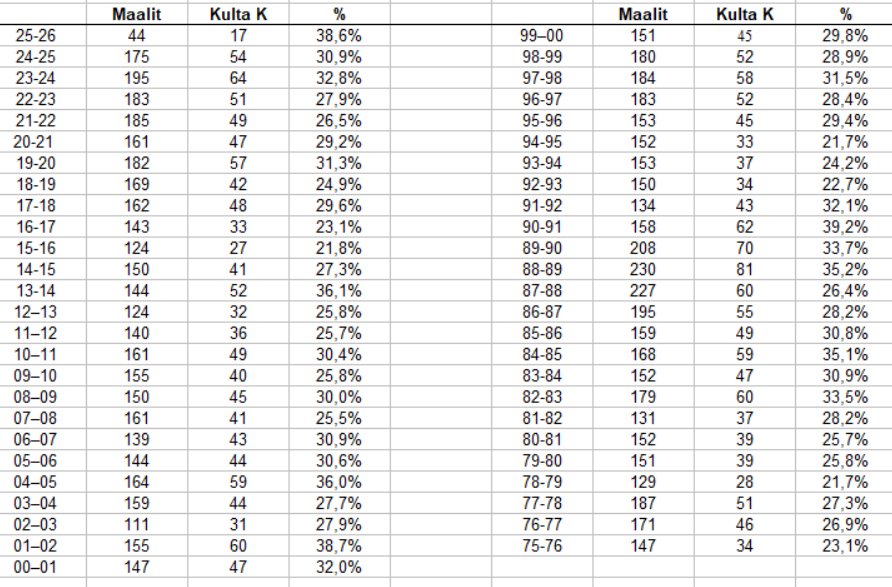The height and width of the screenshot is (587, 892).
Task: Click Maalit value 230 for season 88-89
Action: 643,268
